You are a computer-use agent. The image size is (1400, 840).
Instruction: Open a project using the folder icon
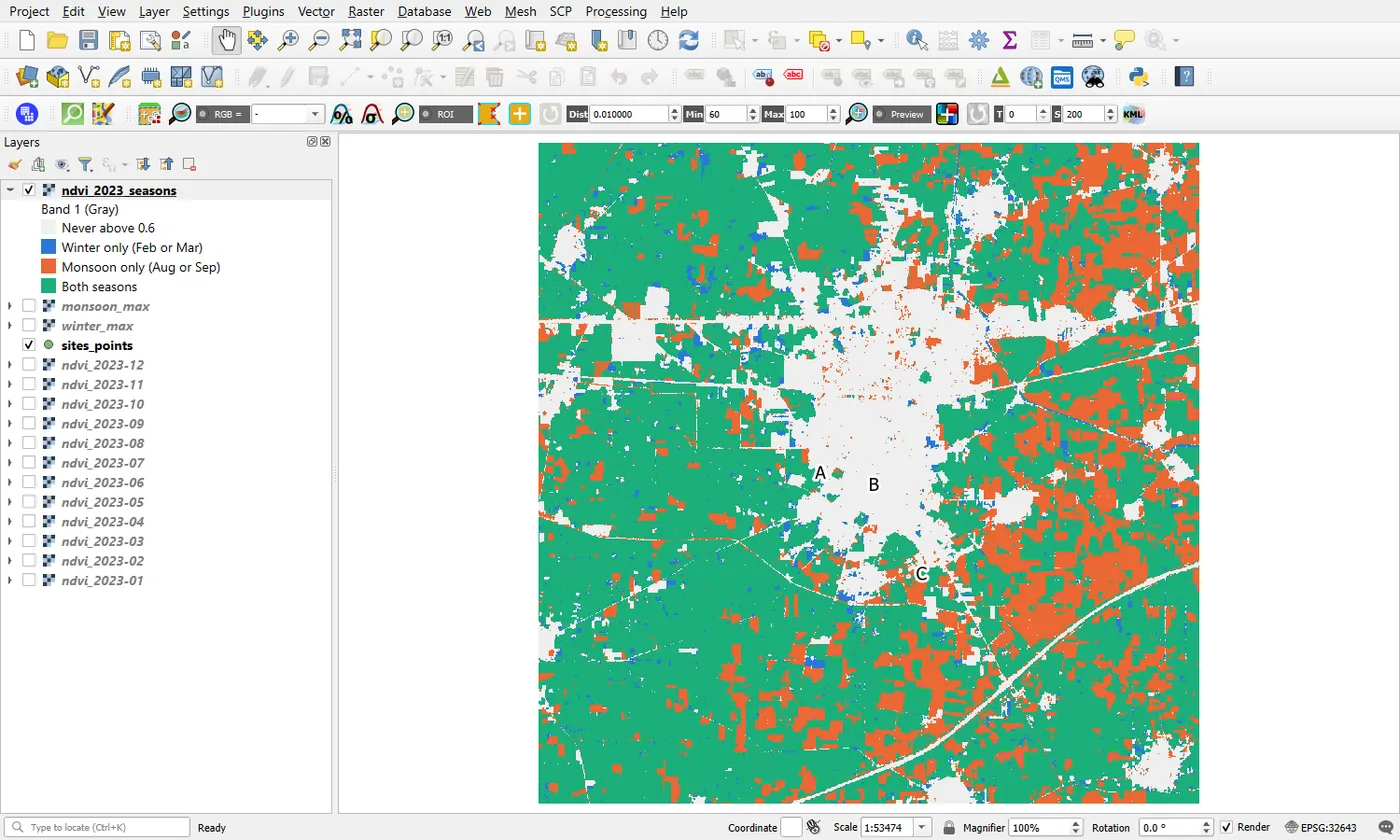(57, 40)
